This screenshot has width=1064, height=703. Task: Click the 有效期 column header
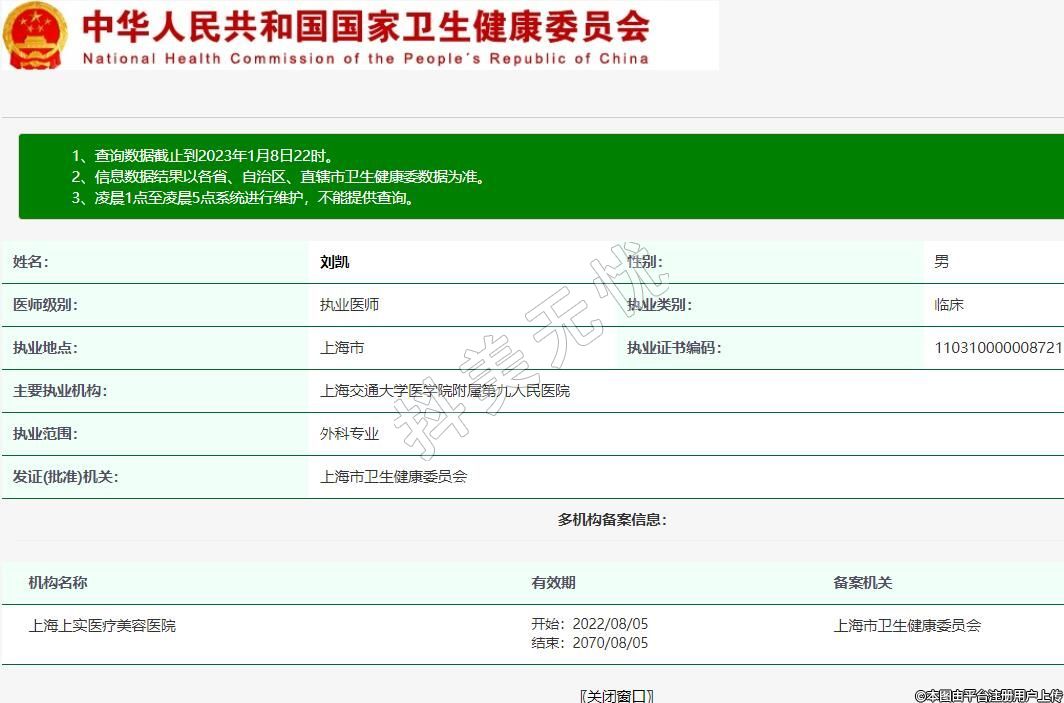(x=553, y=583)
